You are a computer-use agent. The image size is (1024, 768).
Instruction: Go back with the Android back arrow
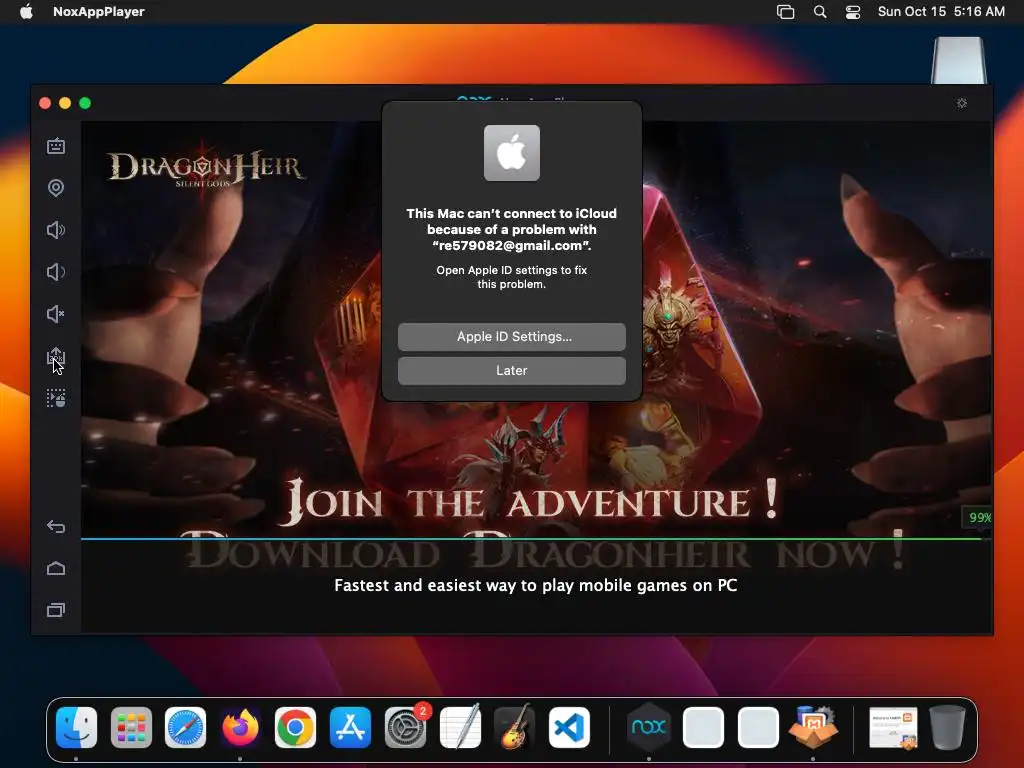click(56, 526)
